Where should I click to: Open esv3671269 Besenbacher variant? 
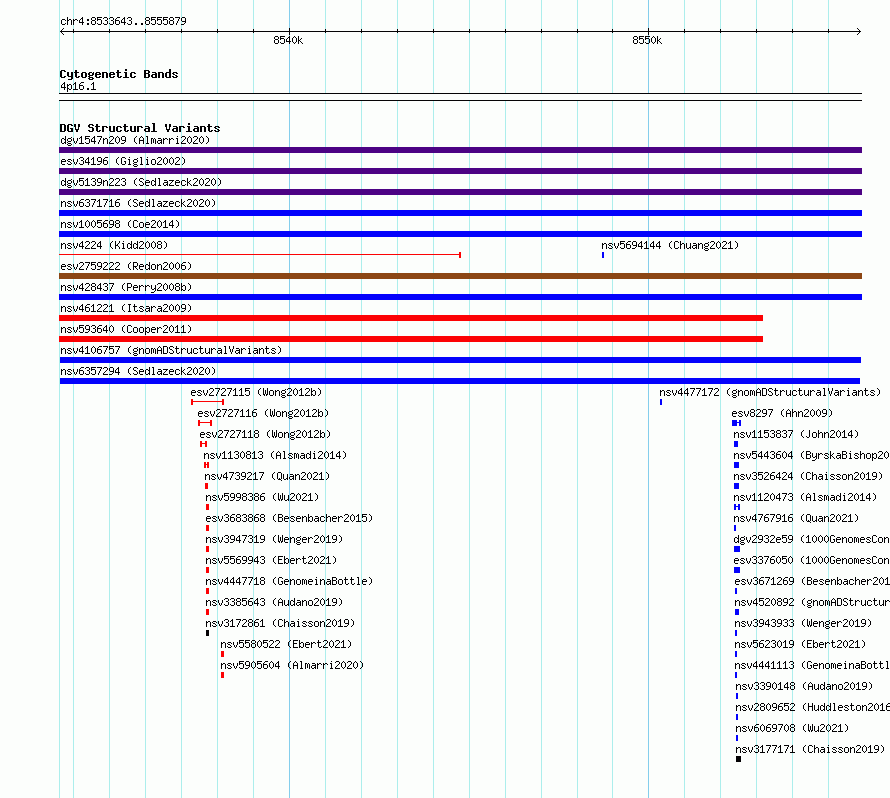812,581
